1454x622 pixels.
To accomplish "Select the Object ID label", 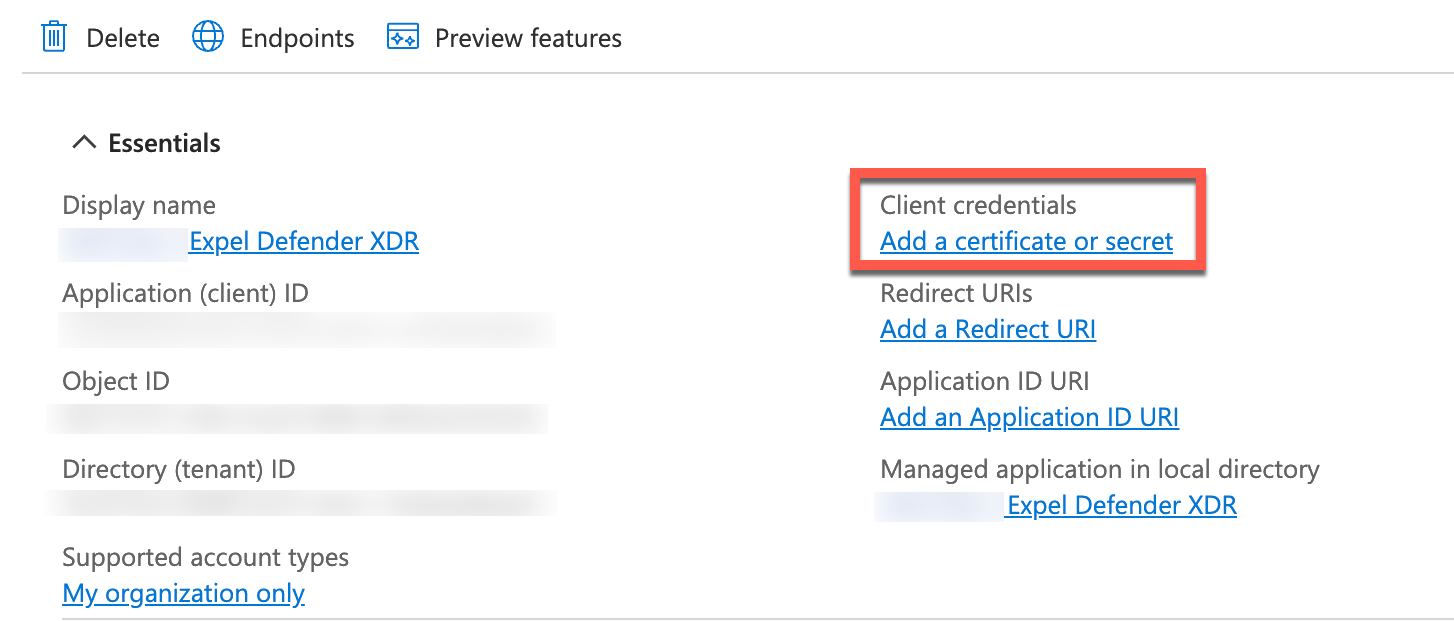I will [116, 381].
